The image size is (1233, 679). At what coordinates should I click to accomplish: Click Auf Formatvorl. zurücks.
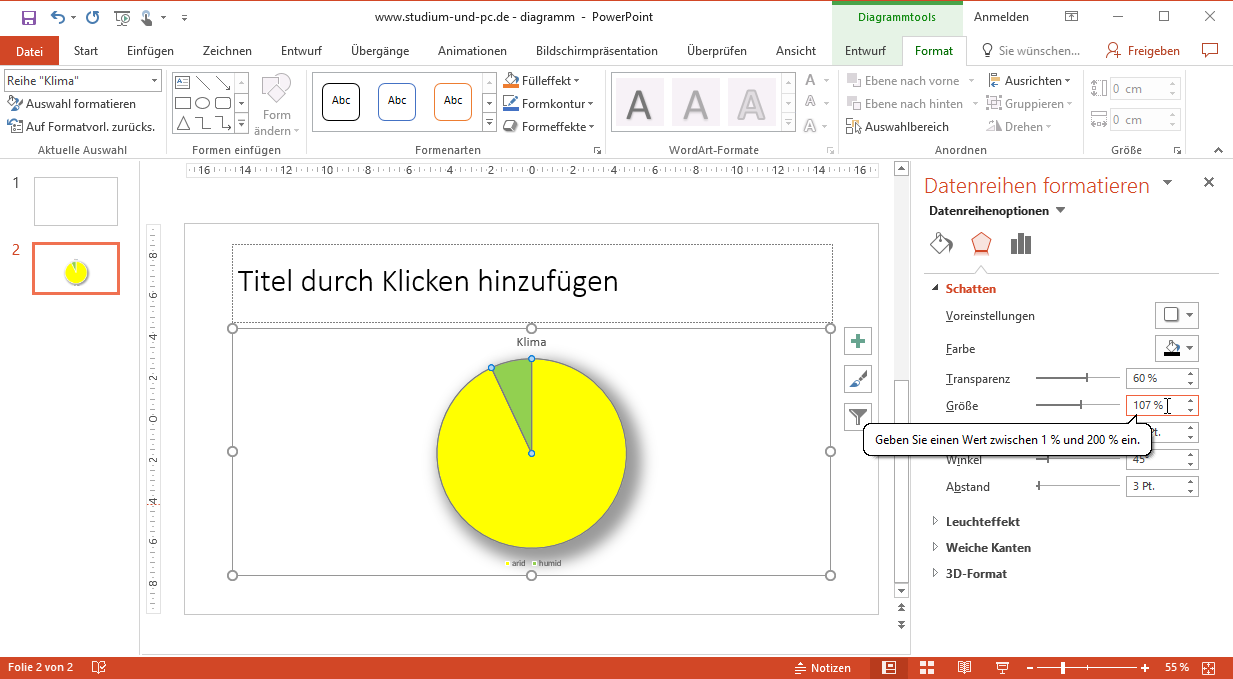tap(81, 126)
